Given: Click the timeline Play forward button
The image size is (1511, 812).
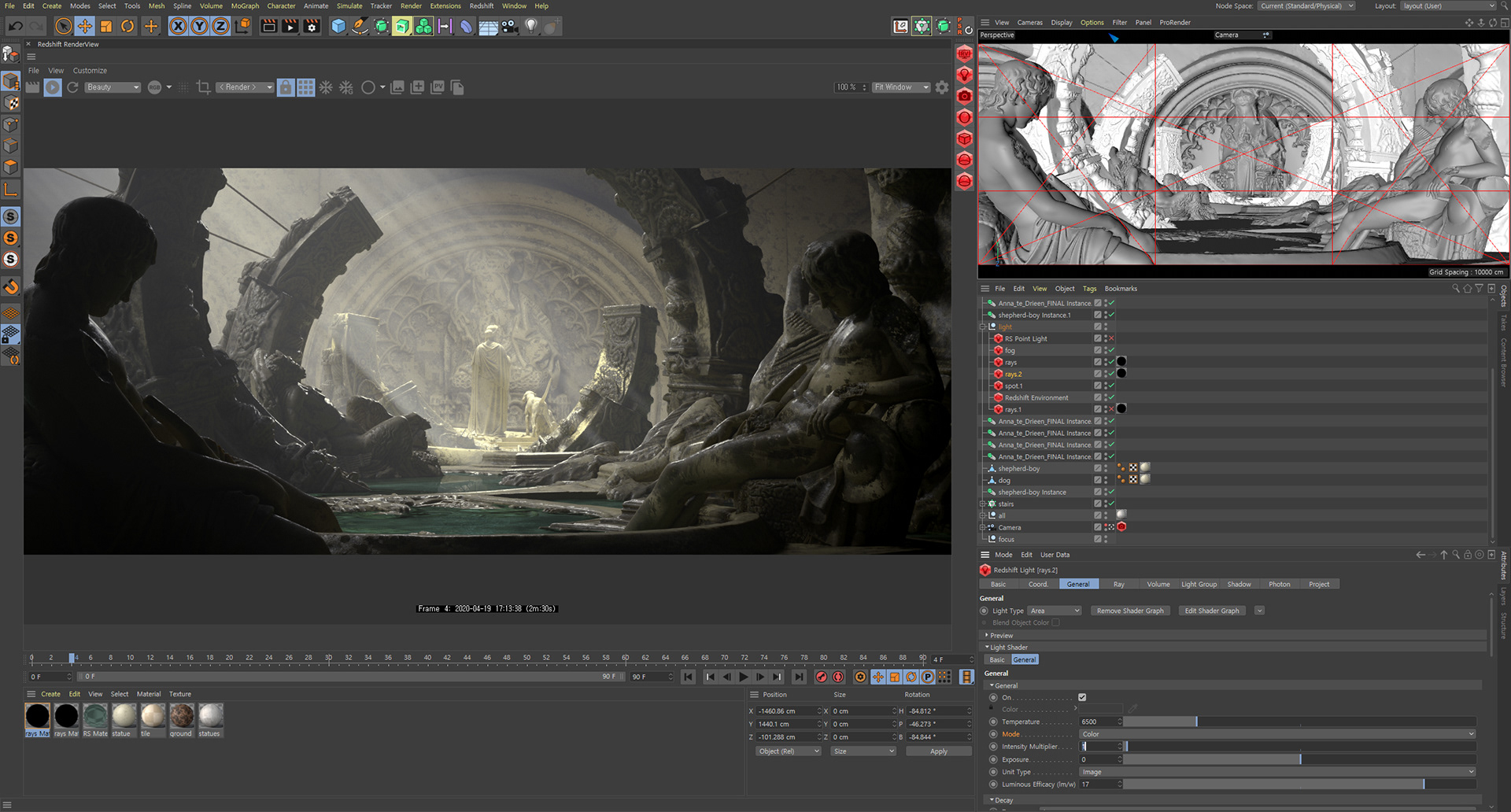Looking at the screenshot, I should click(744, 677).
